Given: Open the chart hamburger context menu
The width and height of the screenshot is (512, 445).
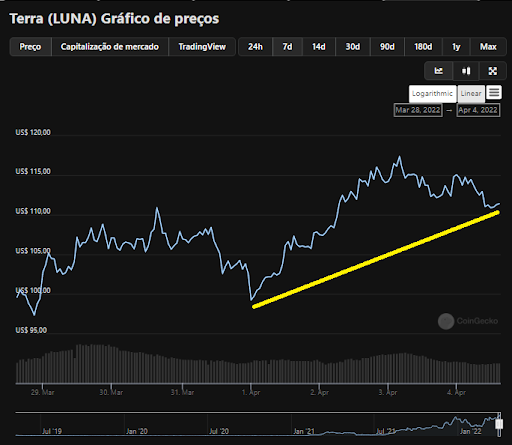Looking at the screenshot, I should (x=494, y=92).
